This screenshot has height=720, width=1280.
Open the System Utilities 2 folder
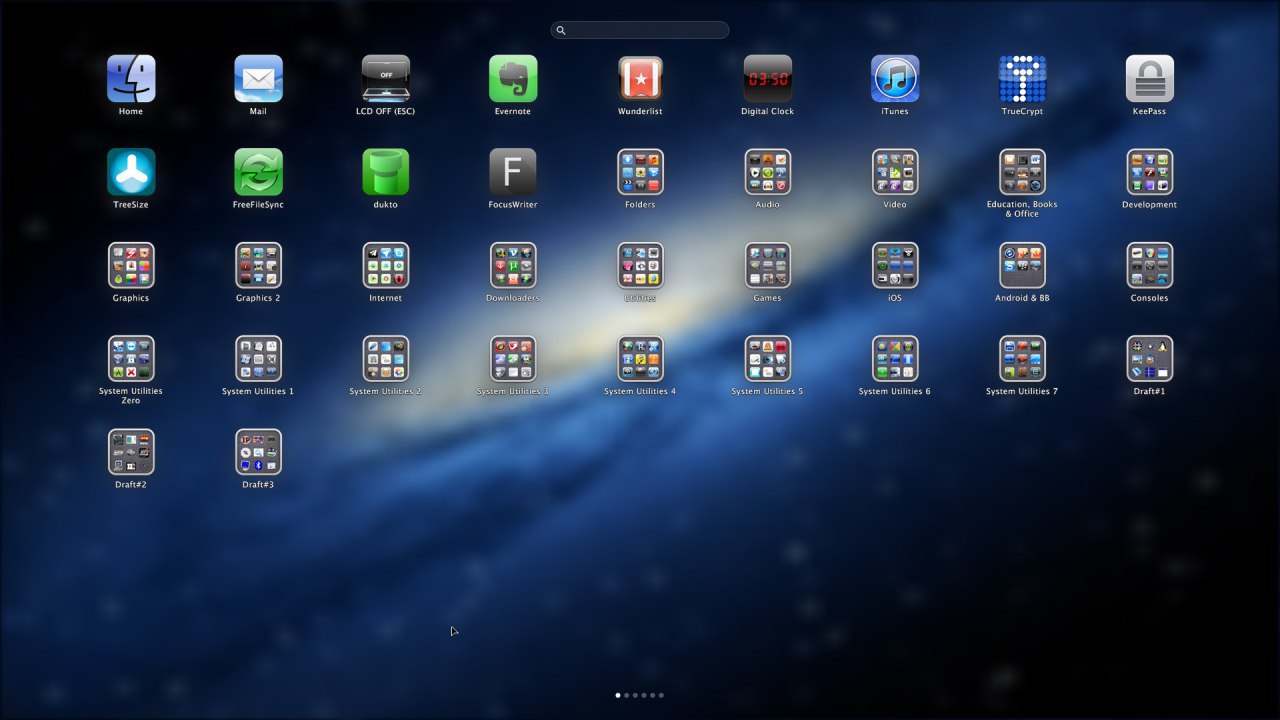point(385,358)
